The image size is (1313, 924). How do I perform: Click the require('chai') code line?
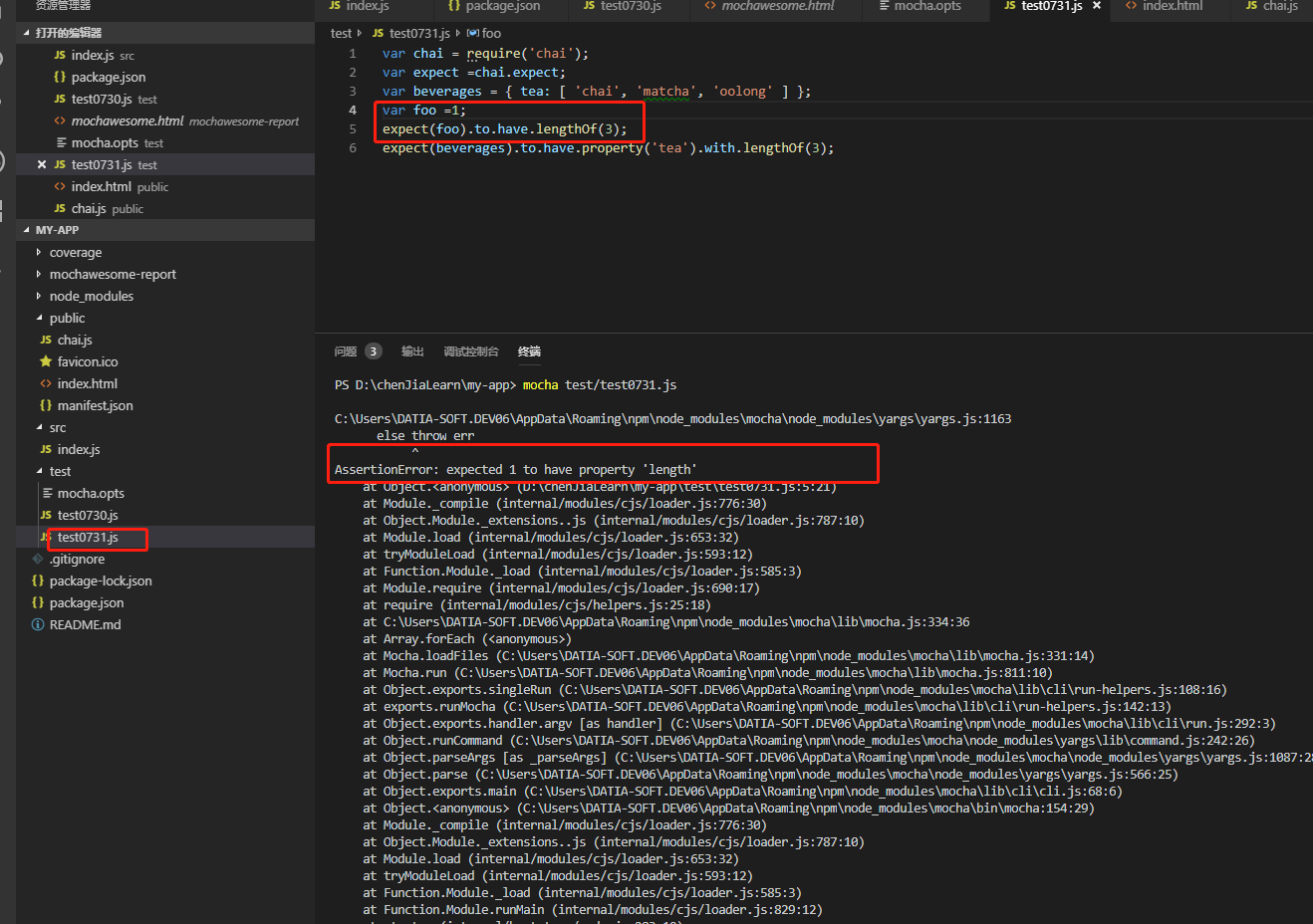(x=485, y=54)
